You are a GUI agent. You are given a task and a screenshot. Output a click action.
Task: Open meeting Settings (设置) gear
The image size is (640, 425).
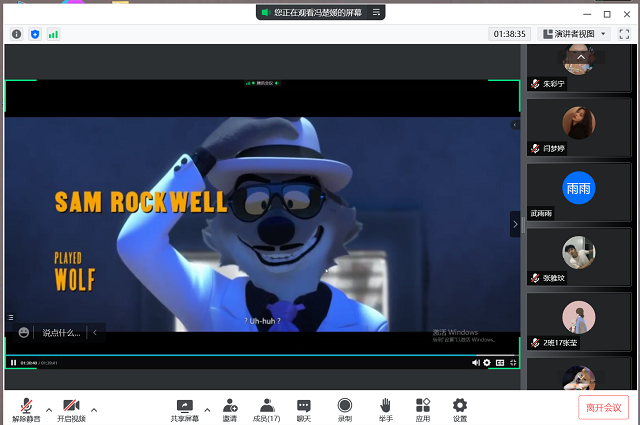coord(460,407)
